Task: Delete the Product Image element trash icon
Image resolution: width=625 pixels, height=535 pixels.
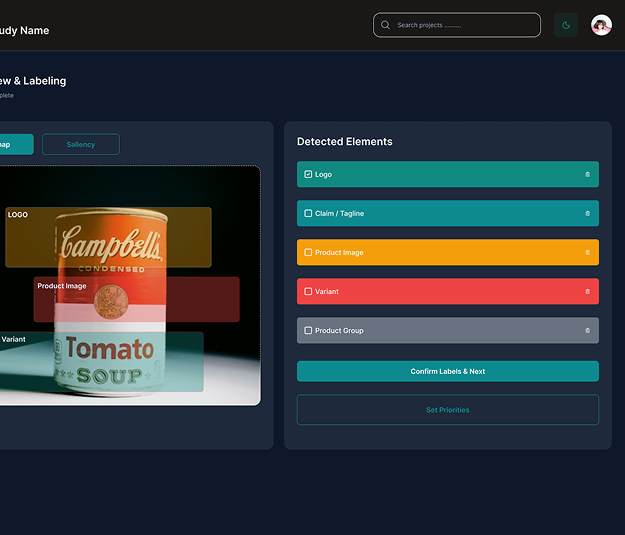Action: tap(587, 252)
